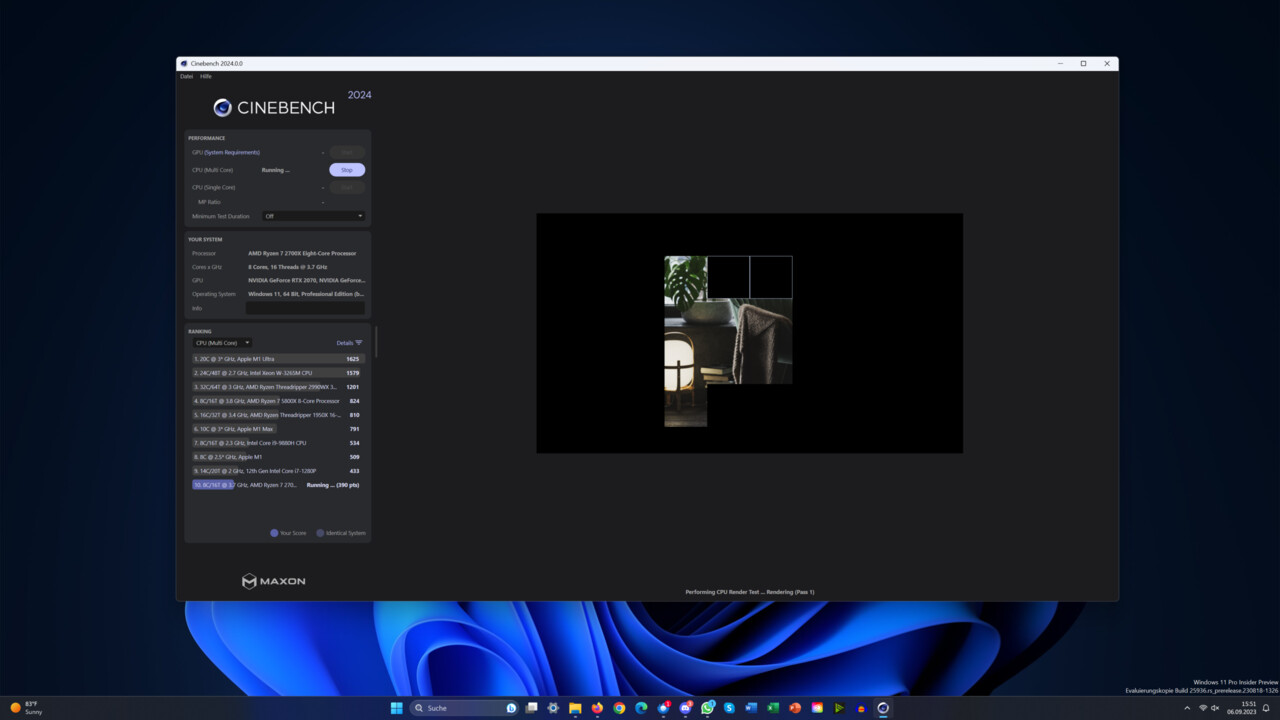Open the GPU System Requirements link

tap(232, 152)
